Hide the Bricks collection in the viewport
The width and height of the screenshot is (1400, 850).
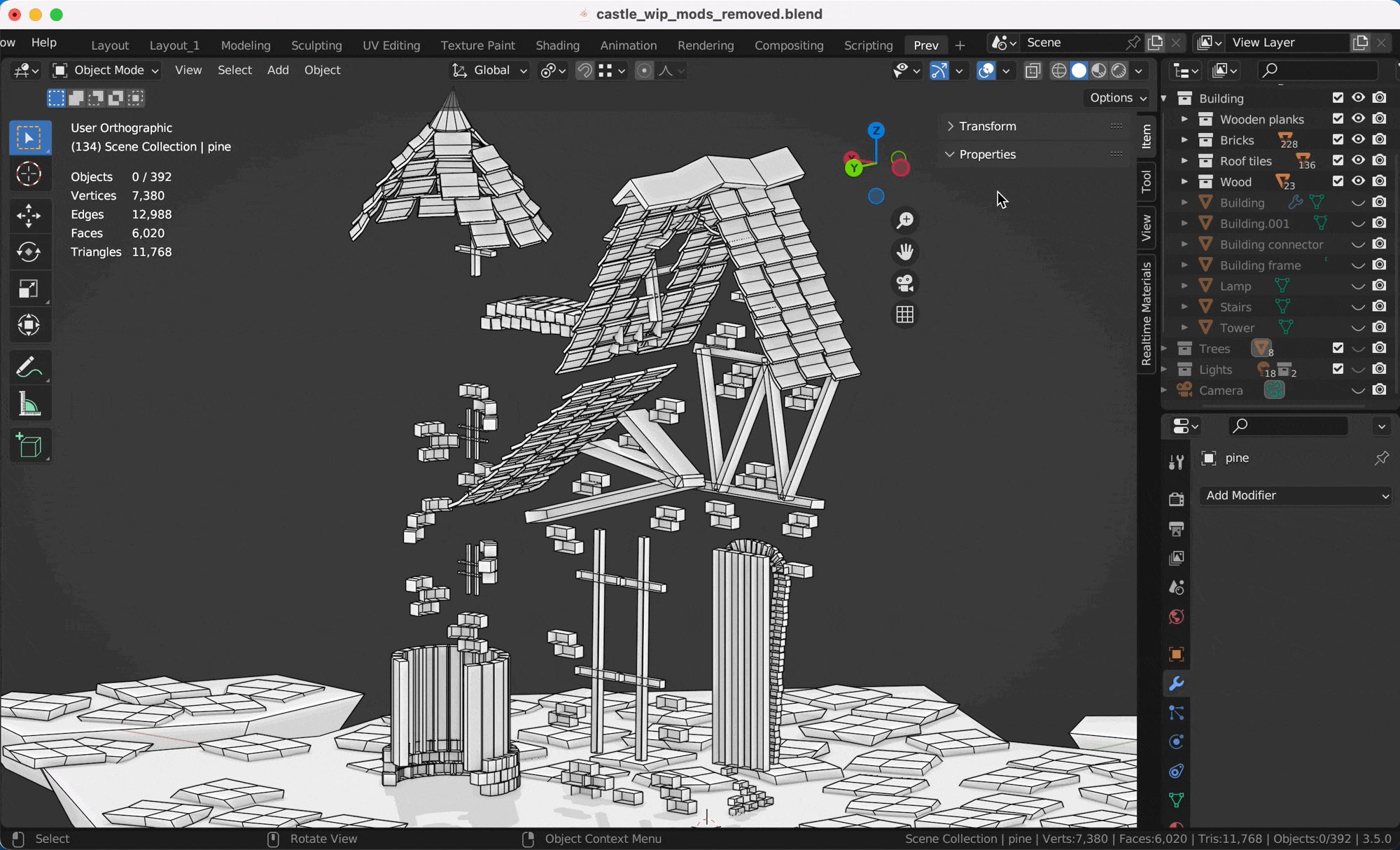click(1359, 139)
